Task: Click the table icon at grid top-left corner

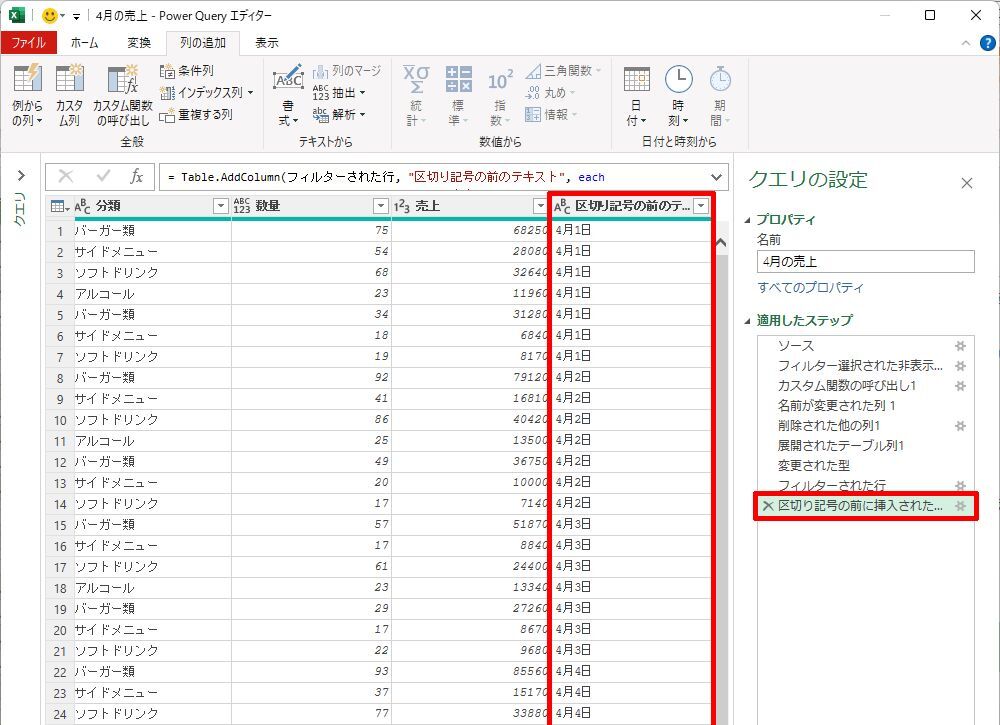Action: point(58,206)
